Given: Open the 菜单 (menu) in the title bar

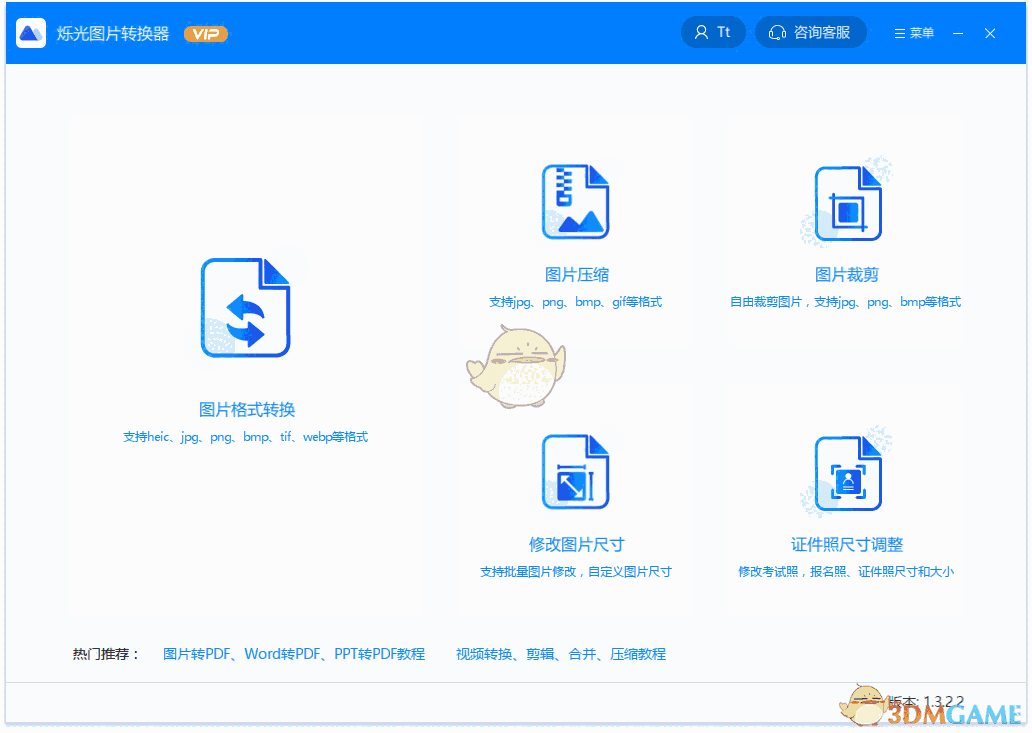Looking at the screenshot, I should (913, 32).
